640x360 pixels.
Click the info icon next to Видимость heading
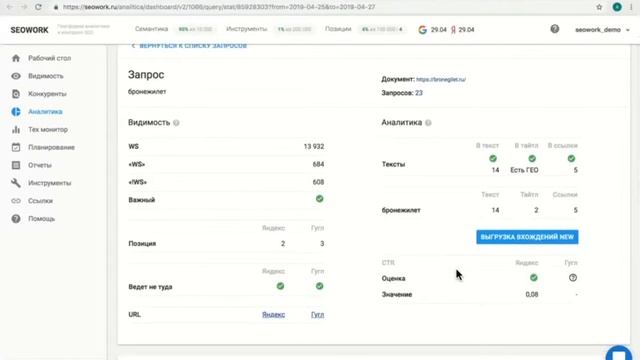click(176, 123)
